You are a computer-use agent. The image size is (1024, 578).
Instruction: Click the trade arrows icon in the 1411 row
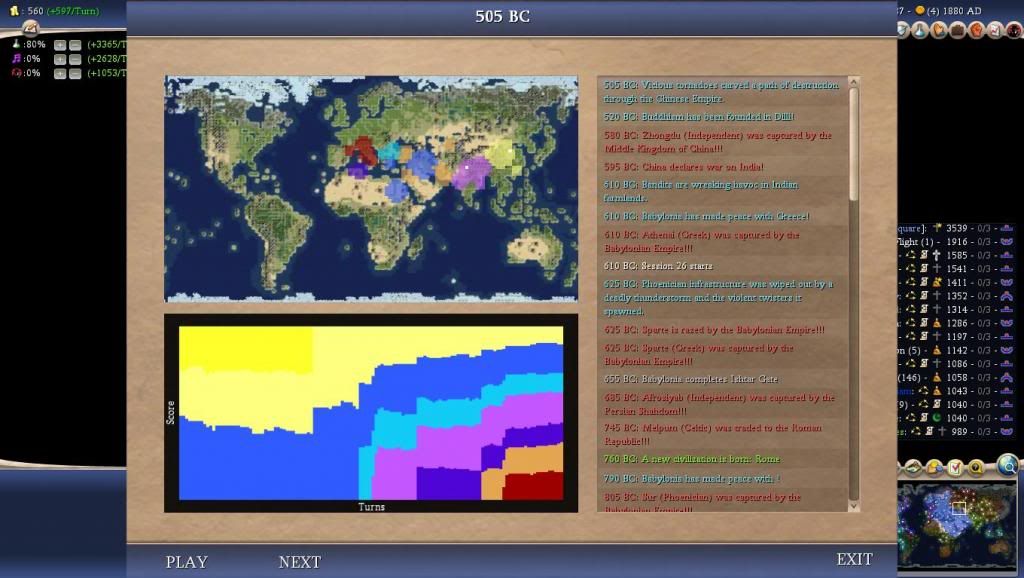[911, 282]
